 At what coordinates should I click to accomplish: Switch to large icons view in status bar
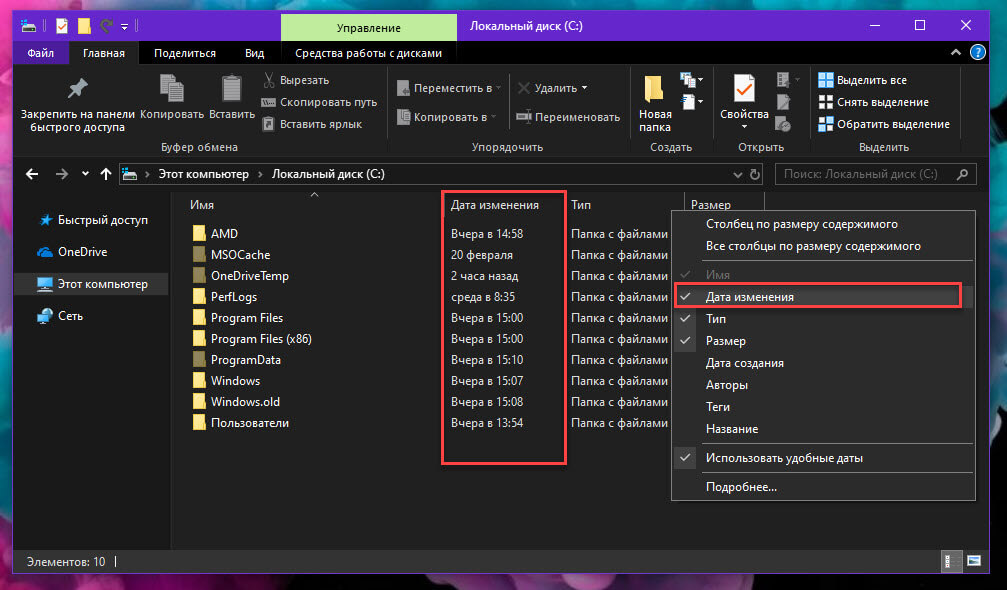click(974, 561)
